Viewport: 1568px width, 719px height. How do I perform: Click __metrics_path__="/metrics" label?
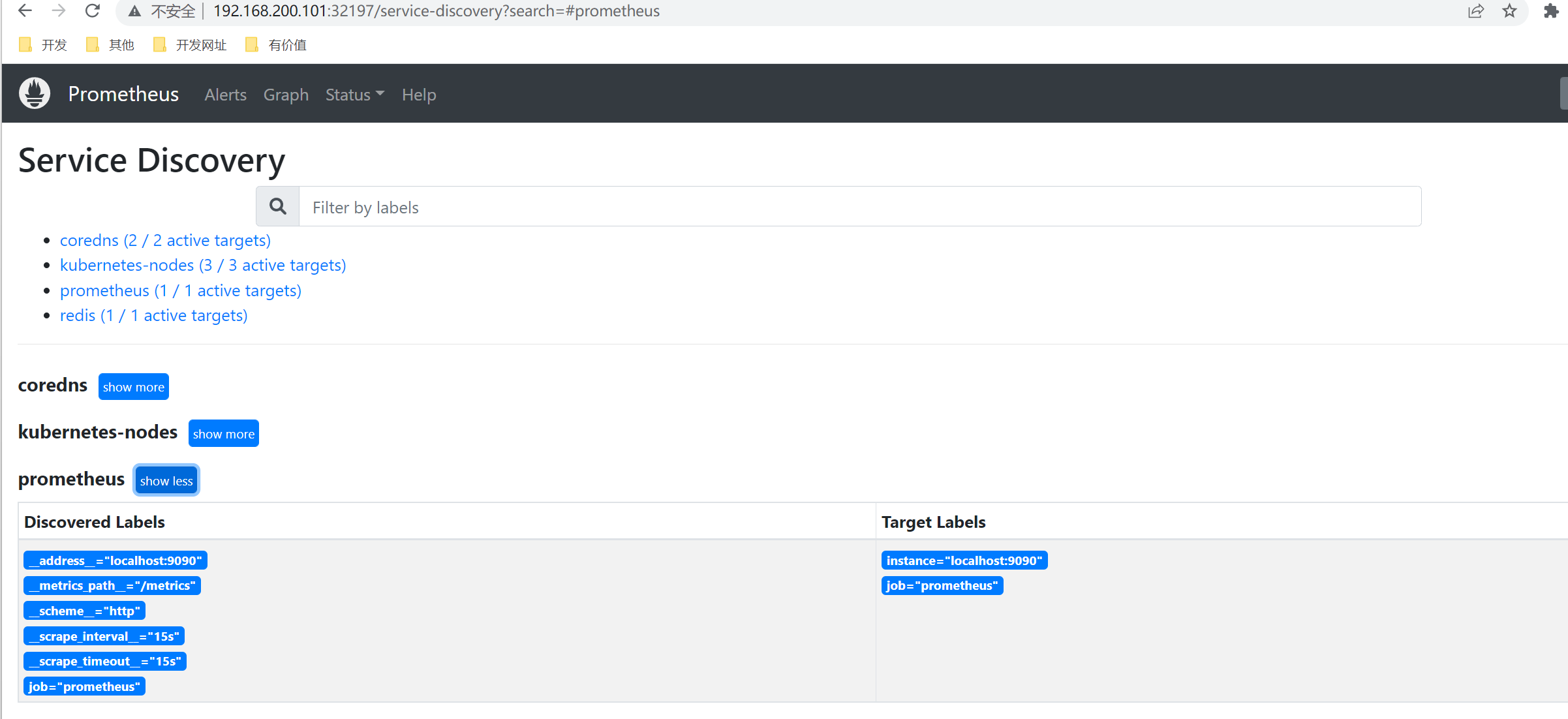pos(112,585)
